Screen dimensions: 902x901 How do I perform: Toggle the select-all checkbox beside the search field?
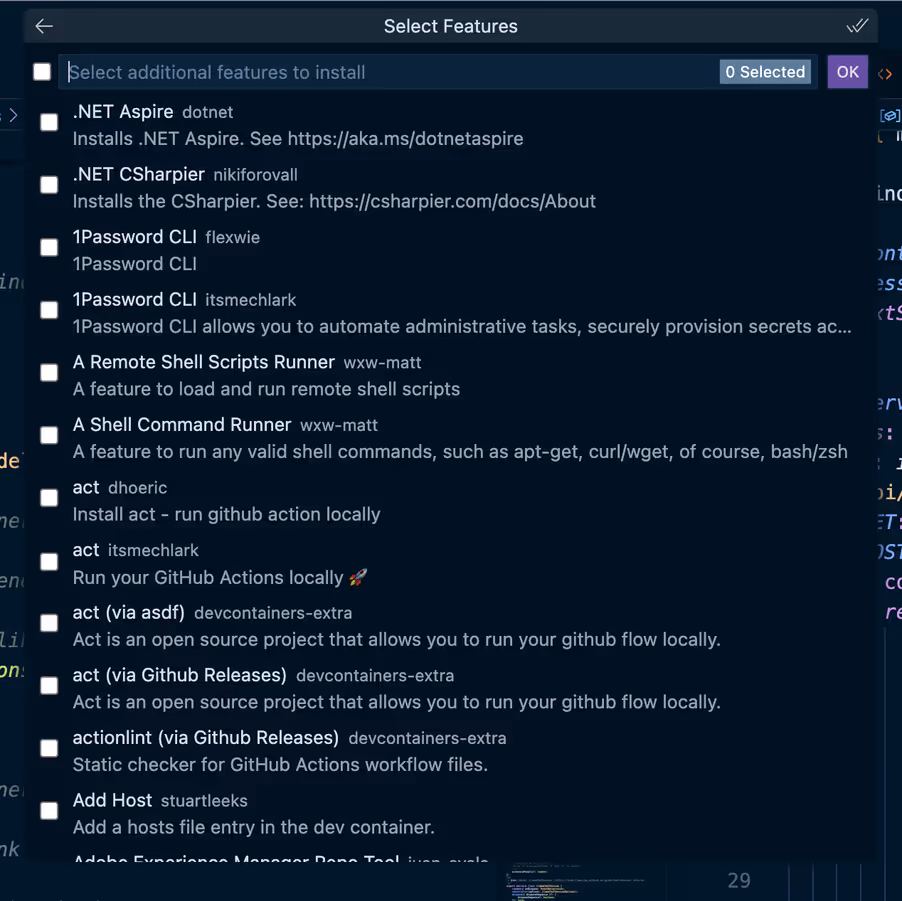pos(42,72)
